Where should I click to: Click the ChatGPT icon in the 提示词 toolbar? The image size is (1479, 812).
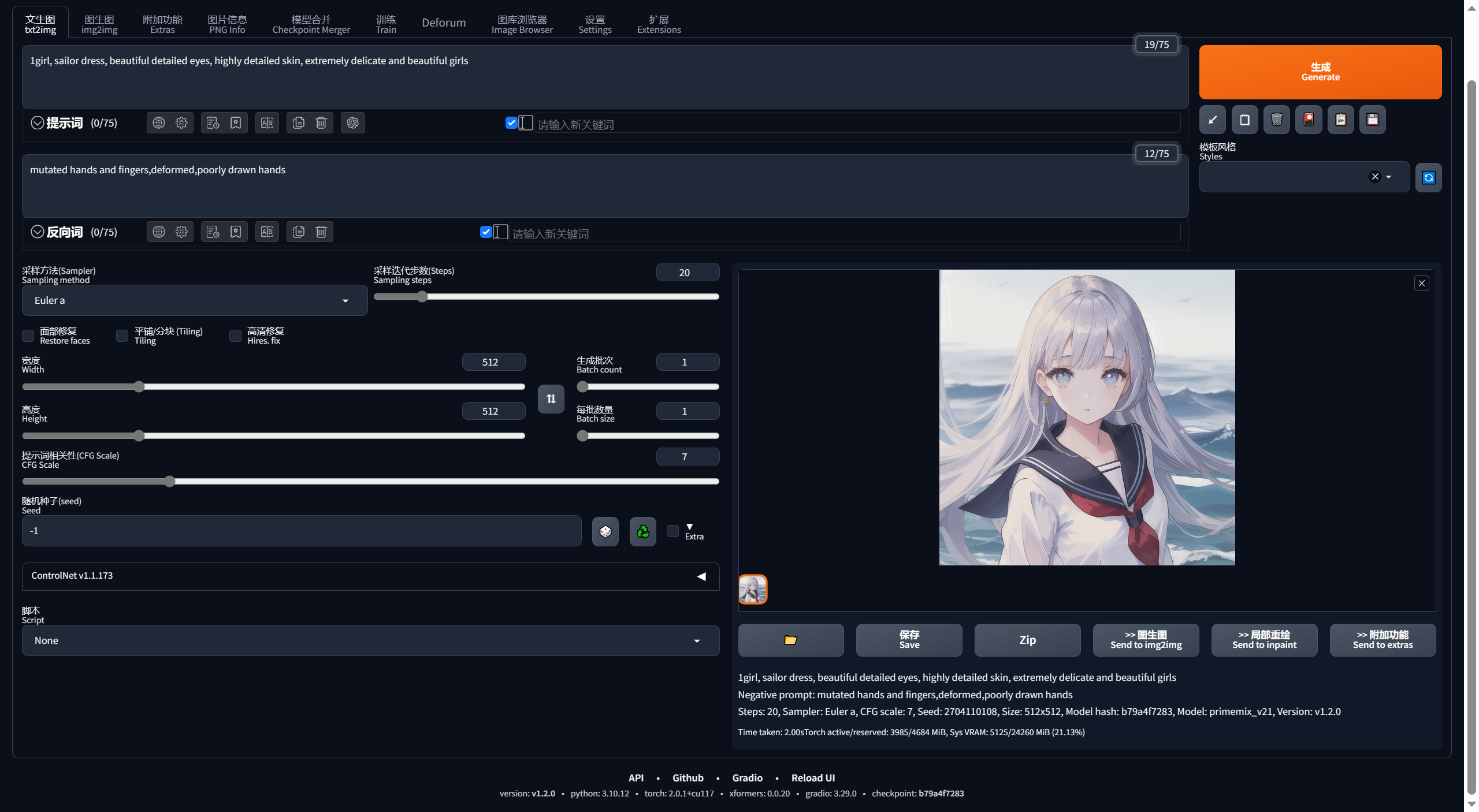pos(352,122)
